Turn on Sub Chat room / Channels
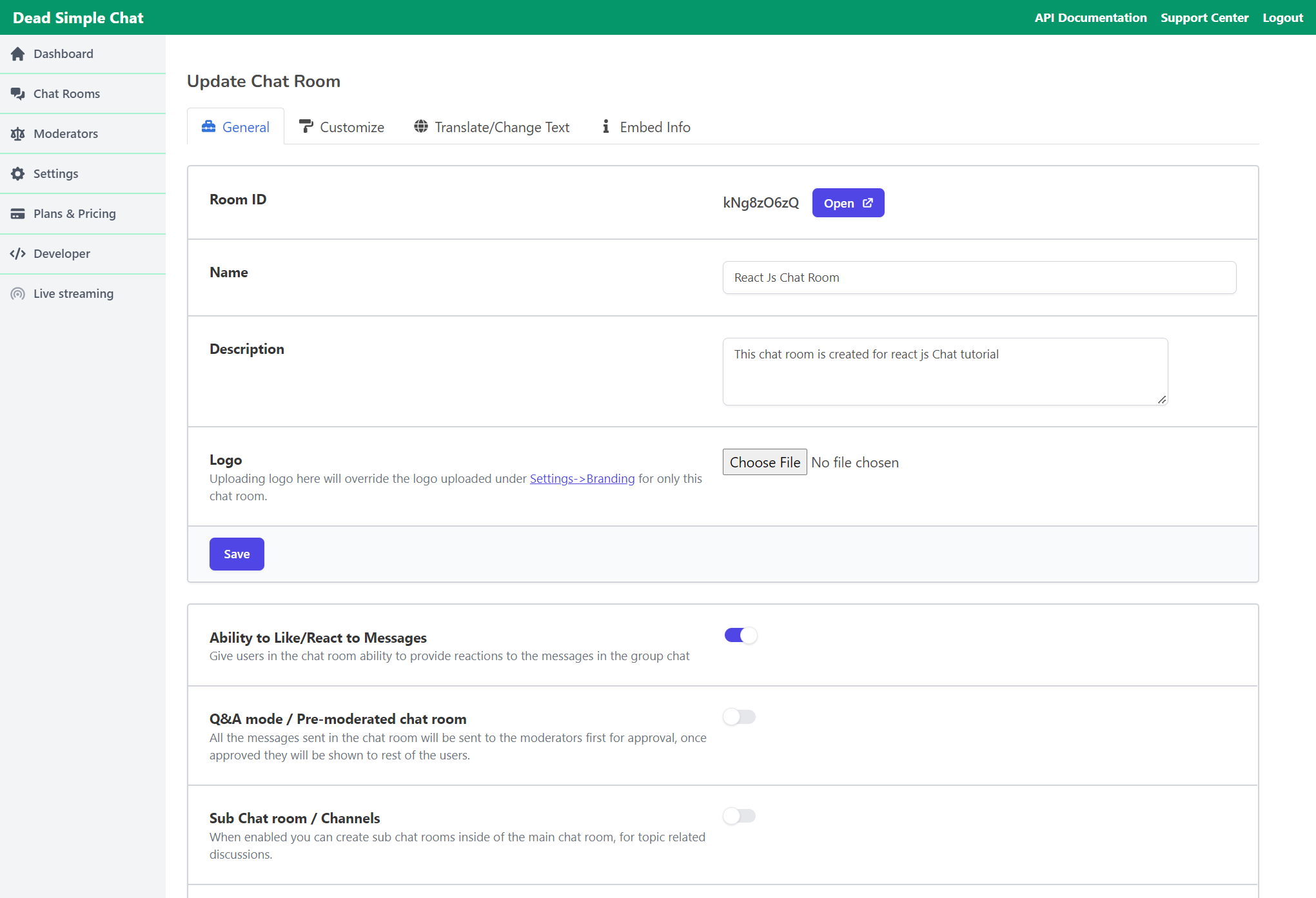Viewport: 1316px width, 898px height. [x=740, y=815]
